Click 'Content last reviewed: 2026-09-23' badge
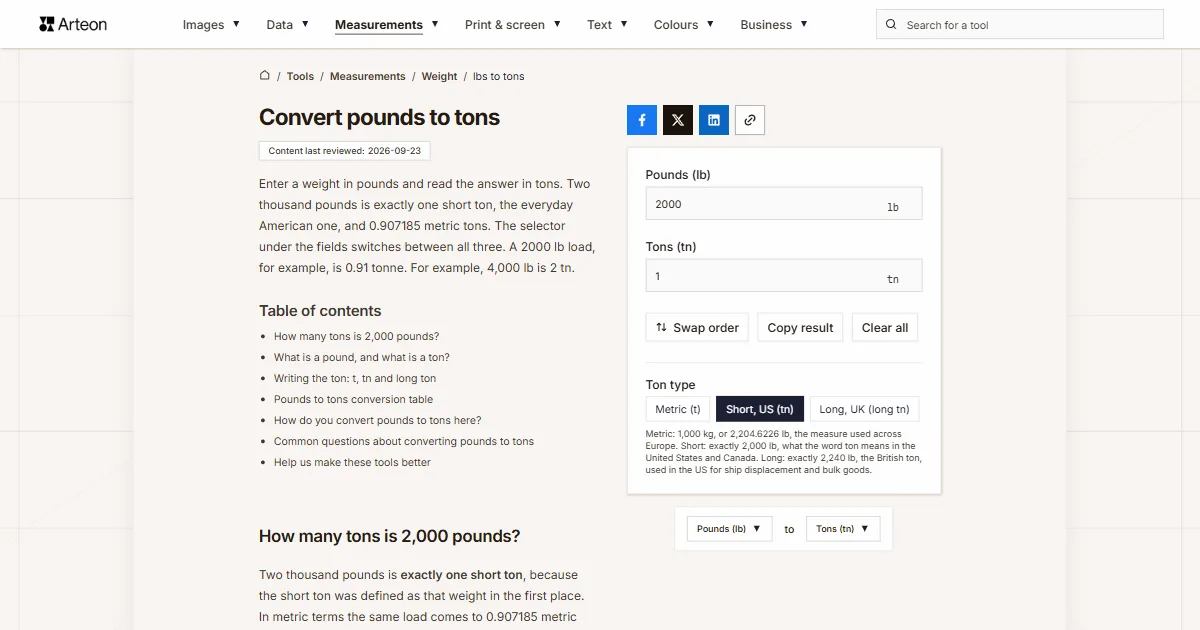The image size is (1200, 630). point(345,151)
